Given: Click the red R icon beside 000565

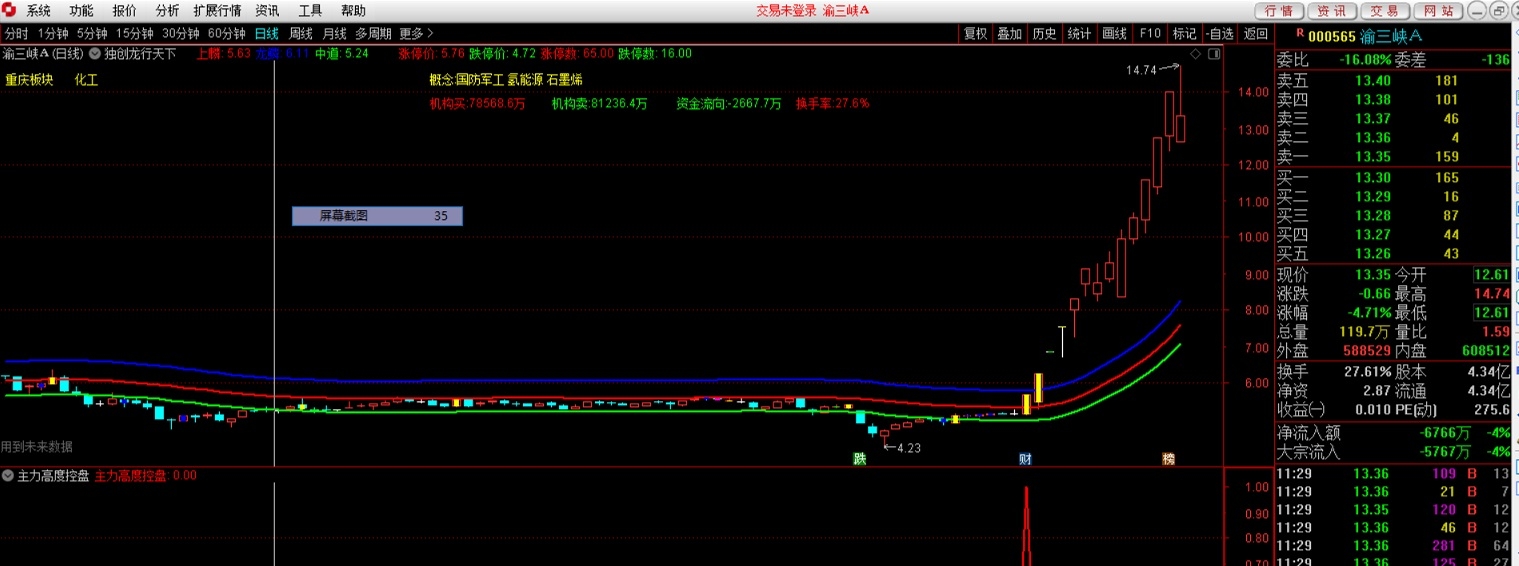Looking at the screenshot, I should coord(1299,34).
